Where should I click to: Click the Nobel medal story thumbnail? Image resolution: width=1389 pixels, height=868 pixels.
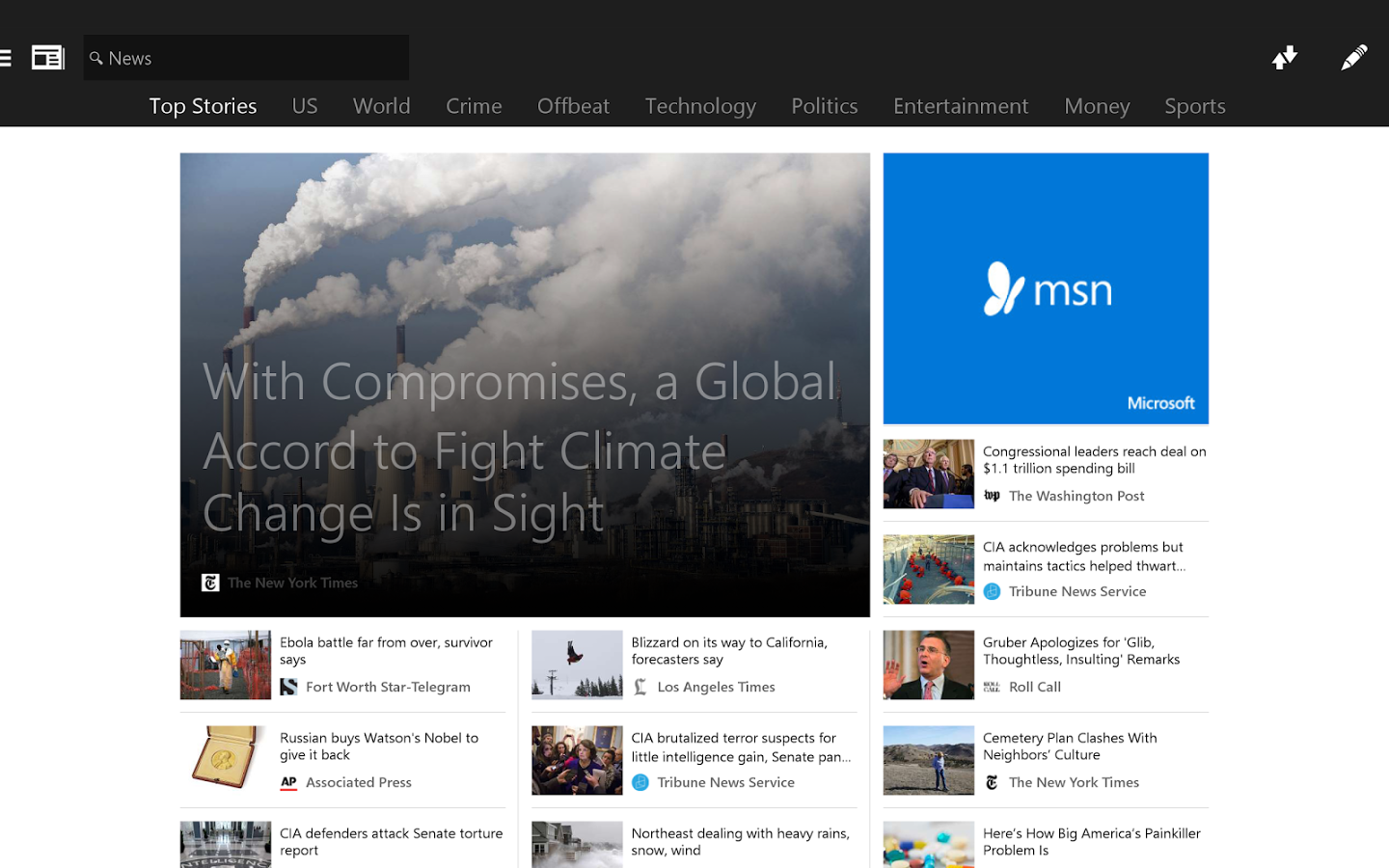(x=226, y=760)
